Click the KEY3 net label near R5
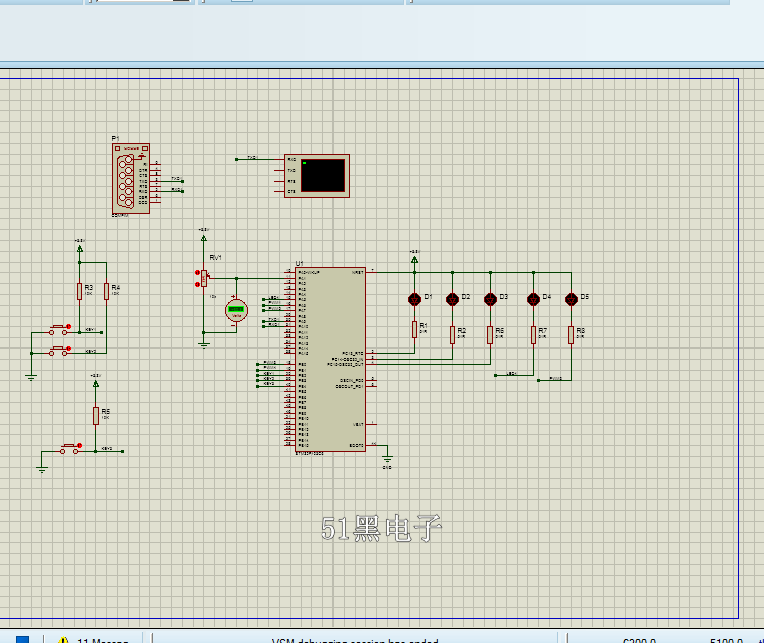Image resolution: width=764 pixels, height=643 pixels. click(x=107, y=449)
